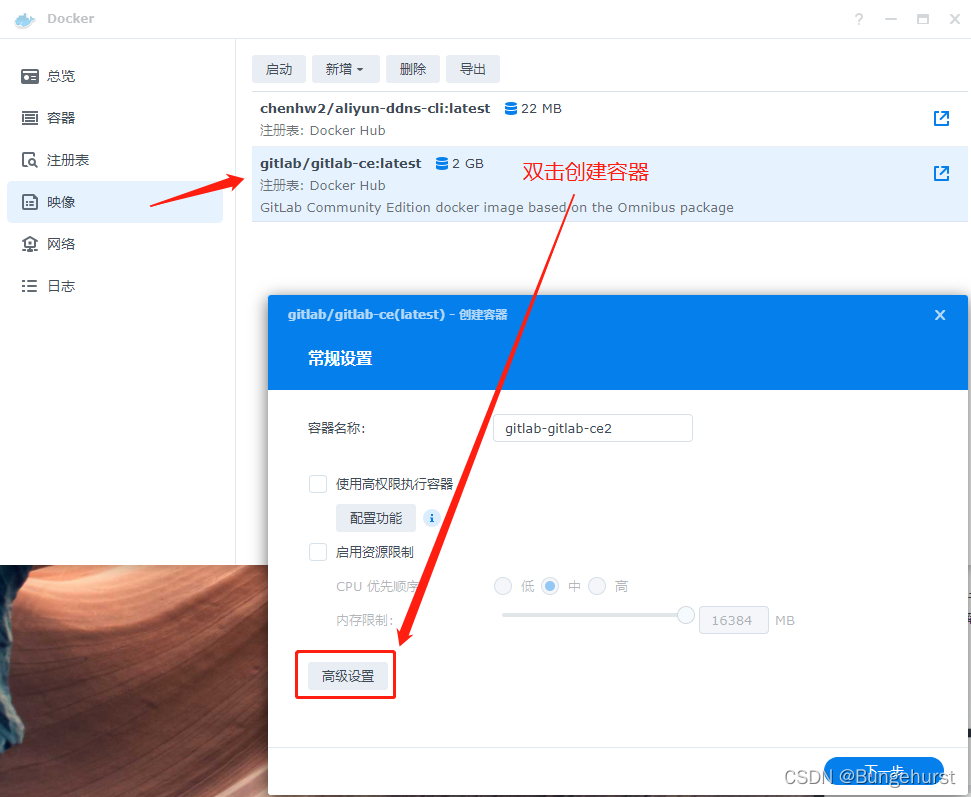This screenshot has height=797, width=971.
Task: Click the info icon next to 配置功能
Action: pos(431,518)
